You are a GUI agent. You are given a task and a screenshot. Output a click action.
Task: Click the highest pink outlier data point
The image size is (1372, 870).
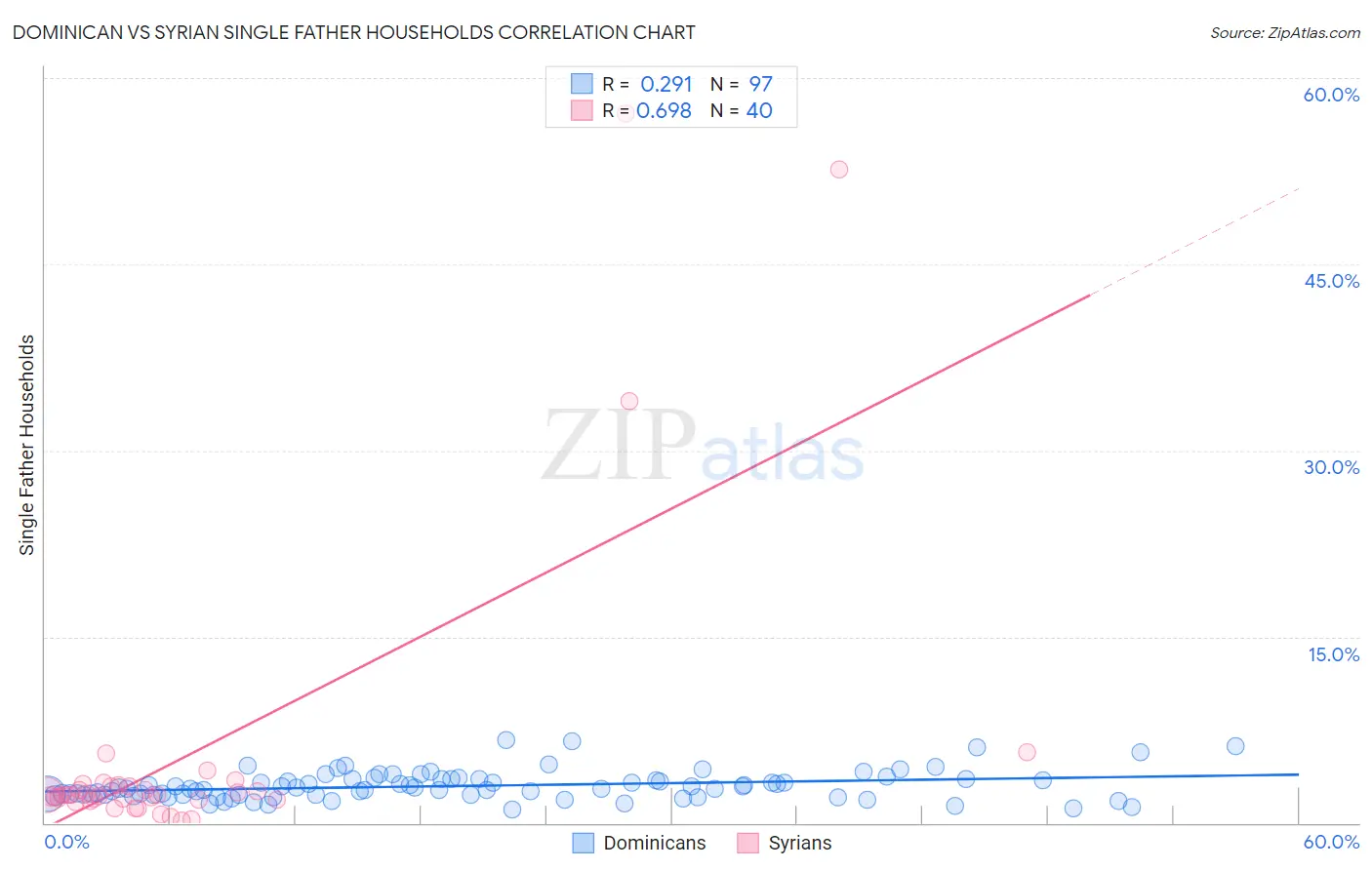[x=839, y=169]
